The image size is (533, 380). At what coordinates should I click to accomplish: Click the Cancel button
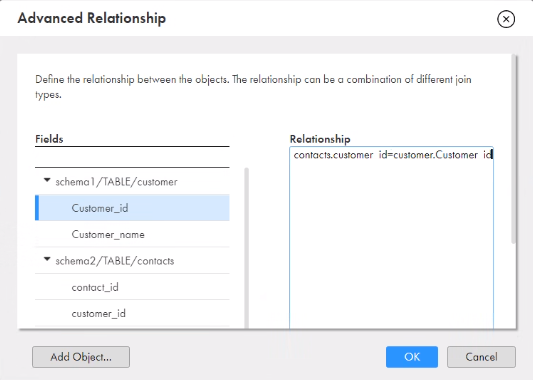(481, 357)
